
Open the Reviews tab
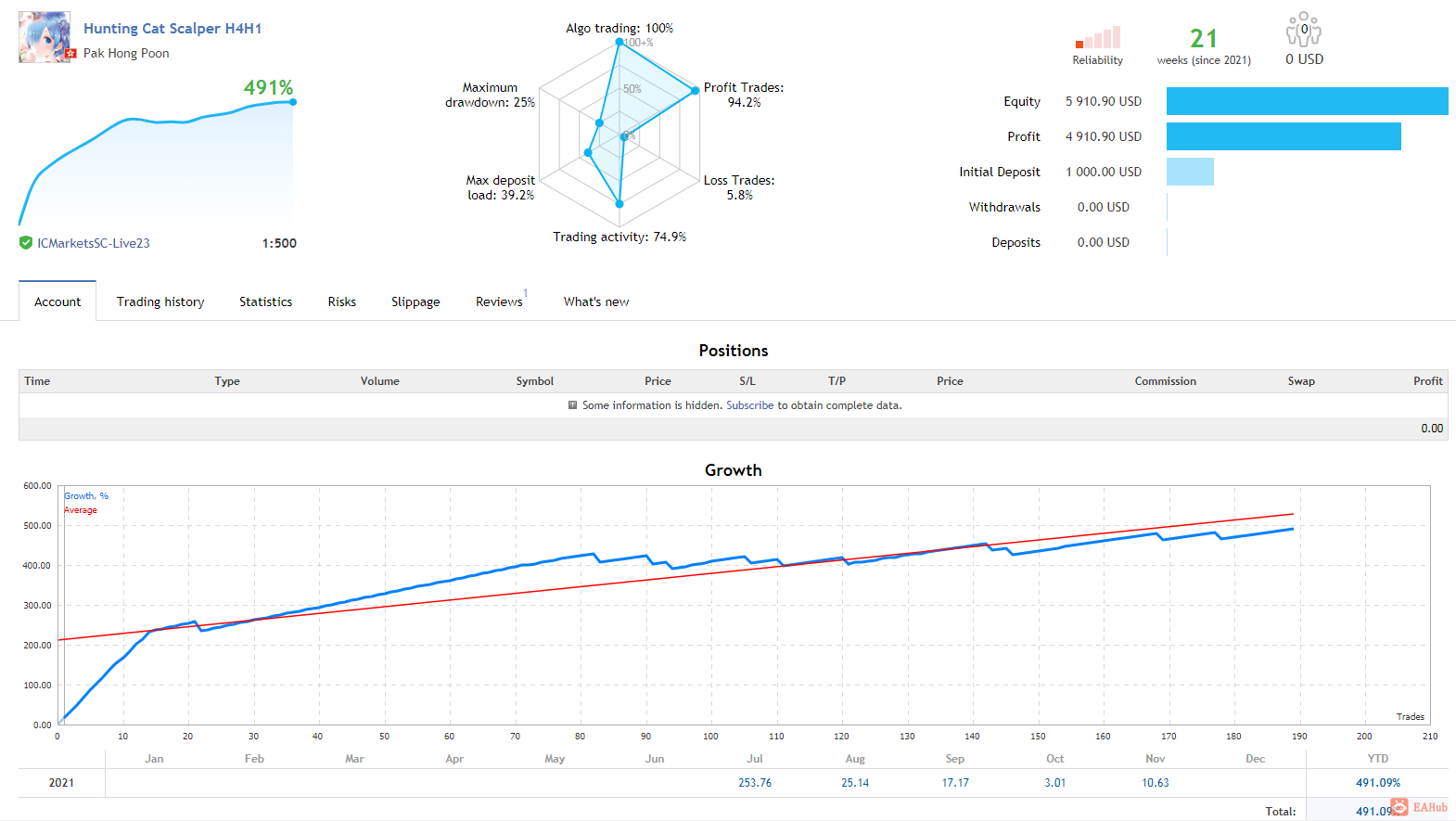tap(499, 301)
